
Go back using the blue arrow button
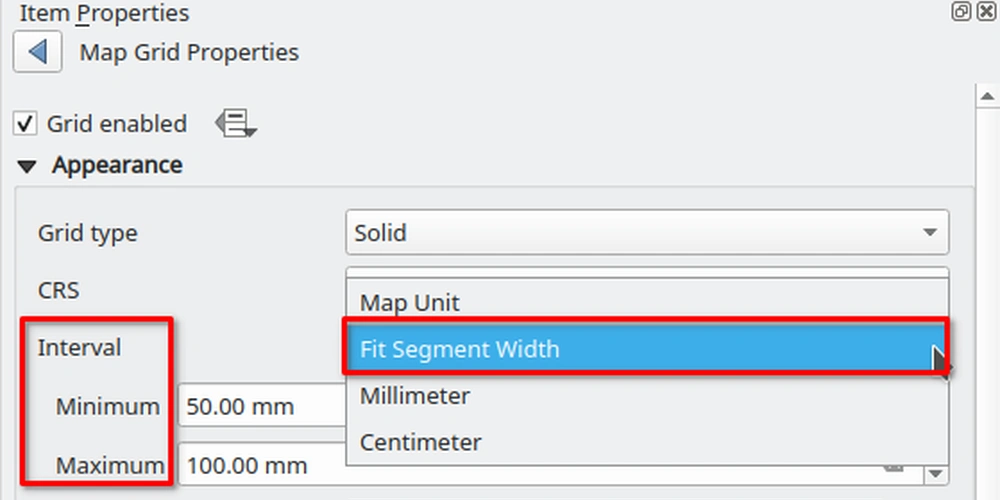(38, 52)
